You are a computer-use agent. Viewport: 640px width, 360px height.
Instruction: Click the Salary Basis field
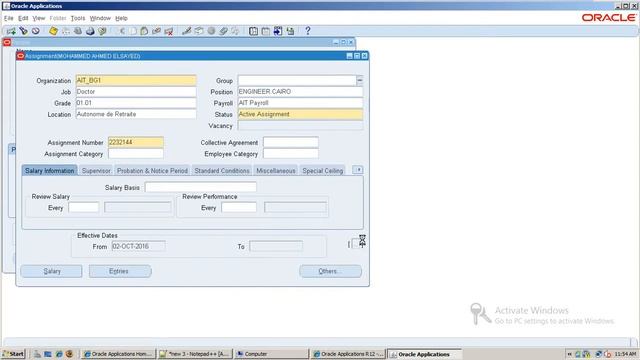(200, 187)
